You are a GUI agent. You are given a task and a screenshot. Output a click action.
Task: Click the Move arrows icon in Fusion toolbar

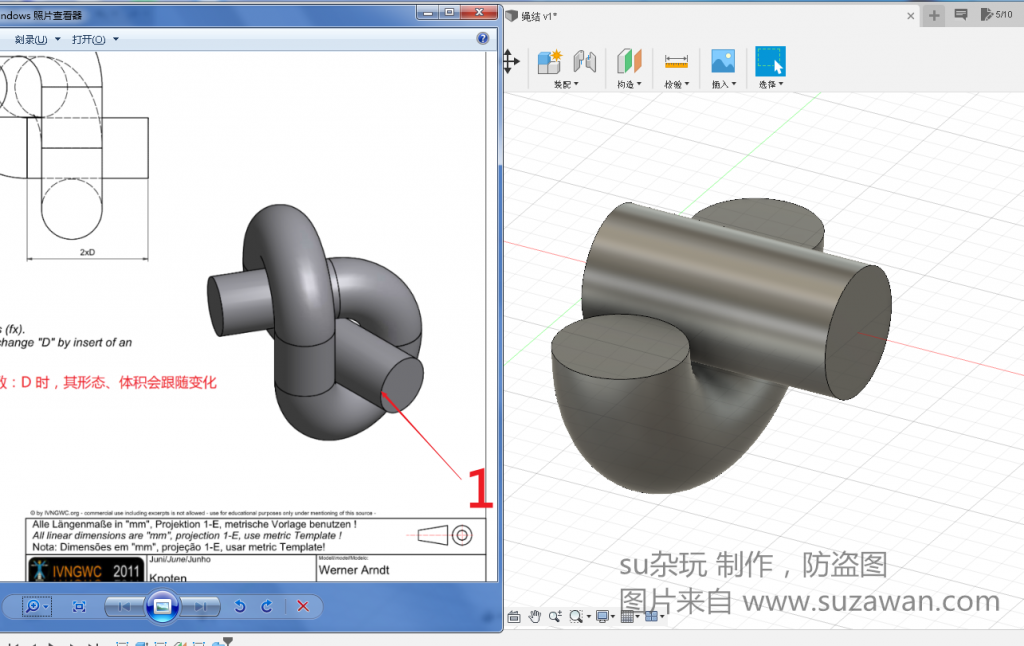coord(511,62)
